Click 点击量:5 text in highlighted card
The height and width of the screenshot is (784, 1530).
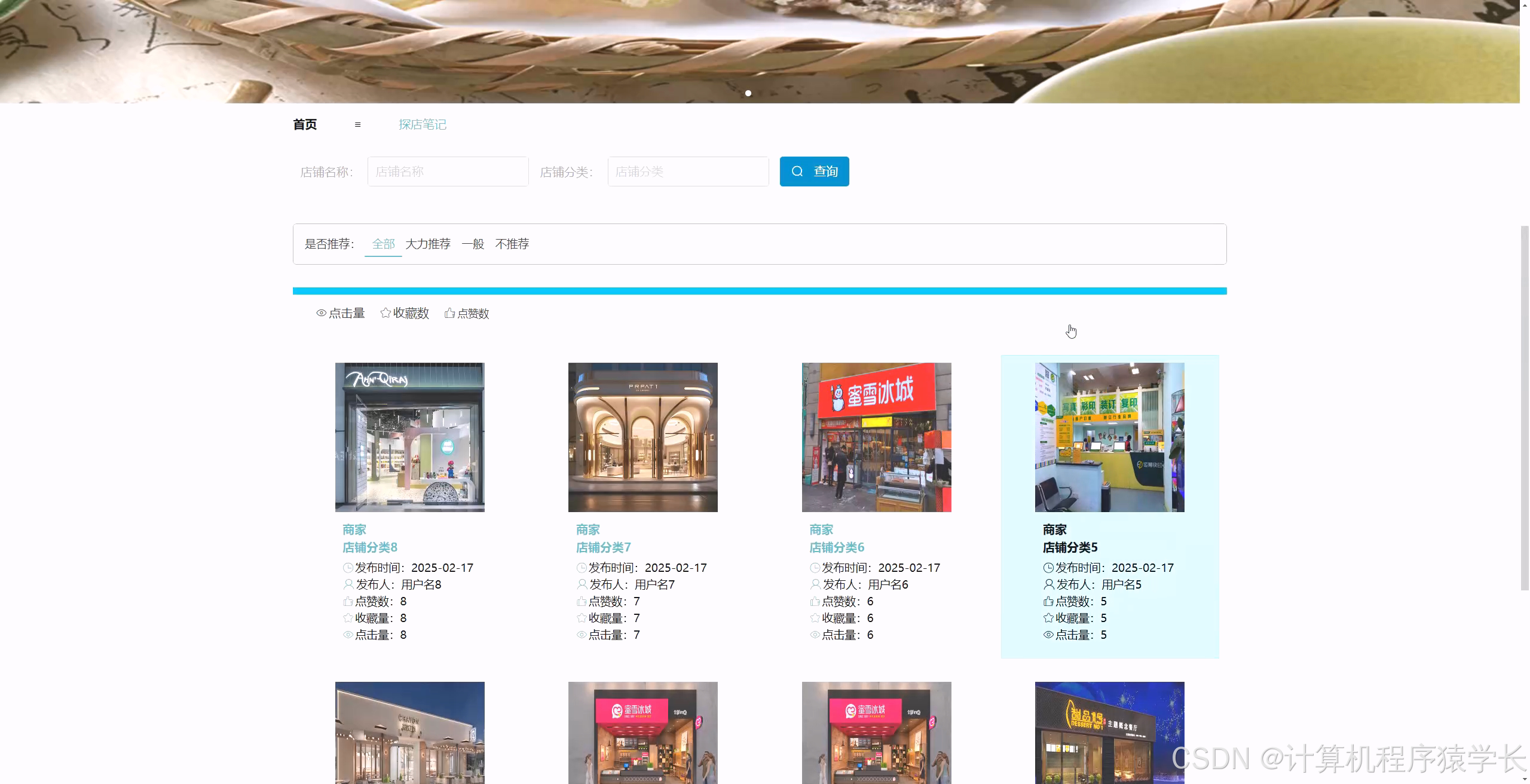pos(1081,635)
